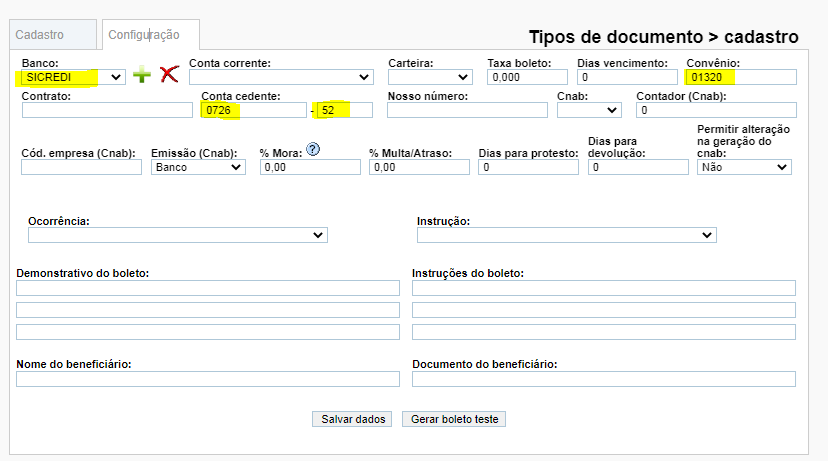Viewport: 829px width, 462px height.
Task: Click the 'Instruções do boleto:' label
Action: tap(468, 273)
